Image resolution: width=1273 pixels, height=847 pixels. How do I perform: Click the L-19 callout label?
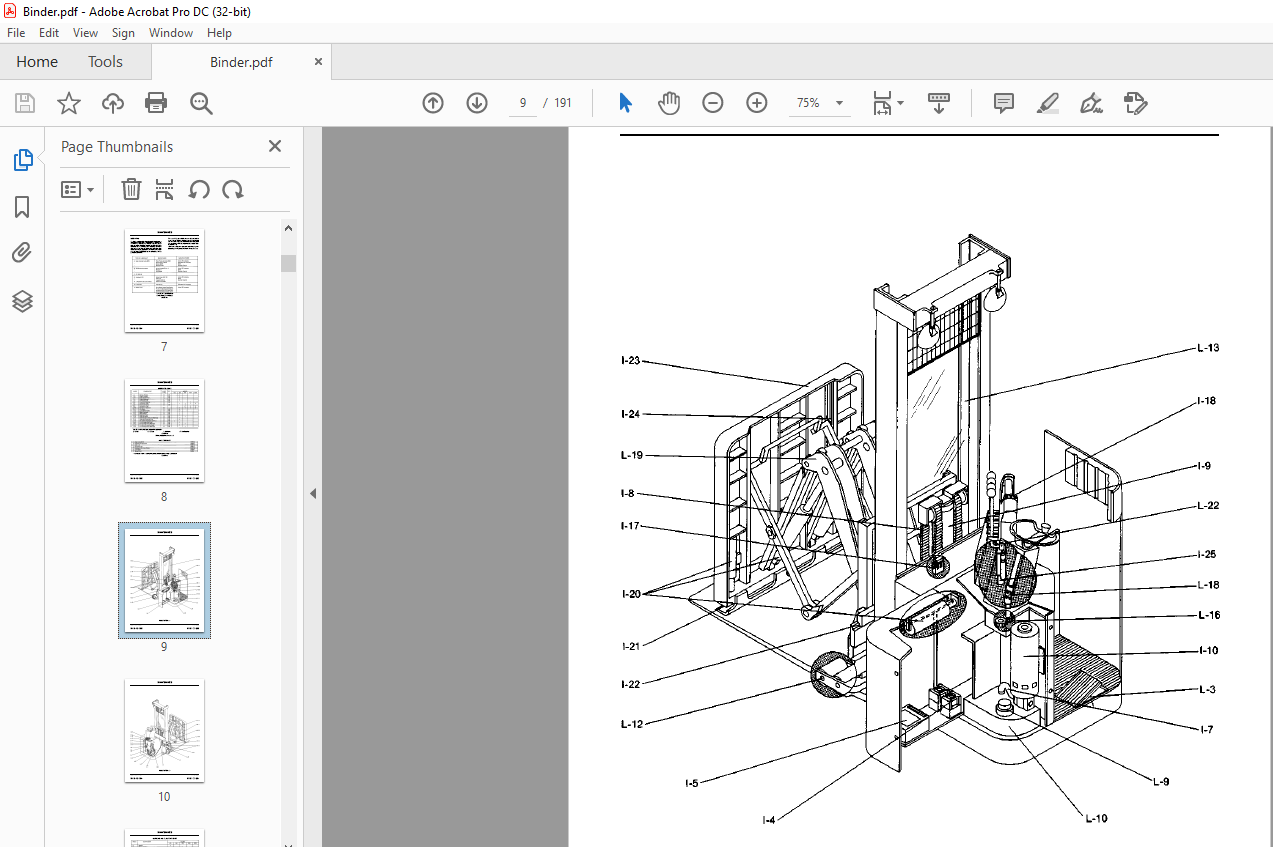pyautogui.click(x=631, y=455)
